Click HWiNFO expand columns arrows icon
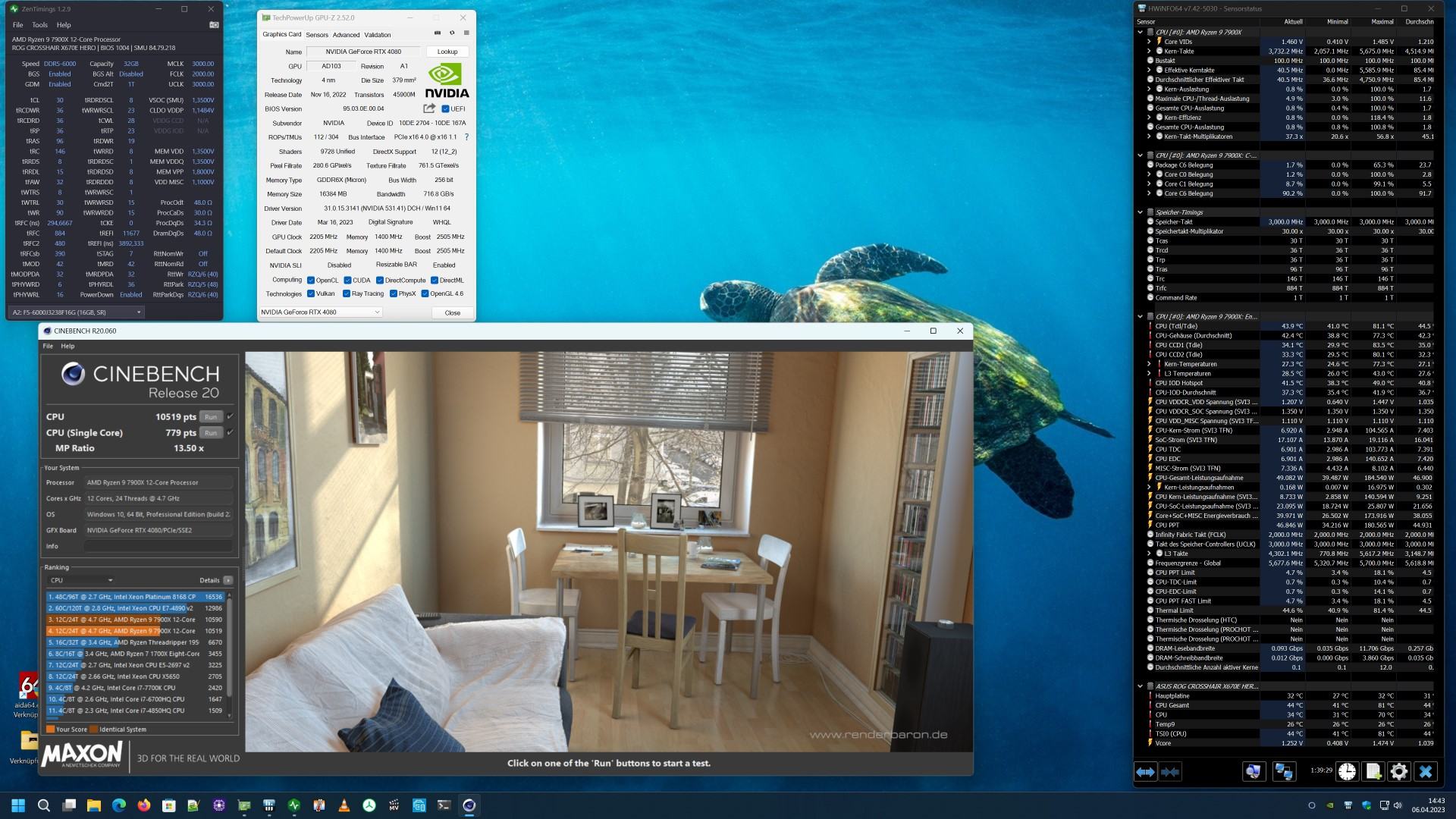The height and width of the screenshot is (819, 1456). point(1145,772)
